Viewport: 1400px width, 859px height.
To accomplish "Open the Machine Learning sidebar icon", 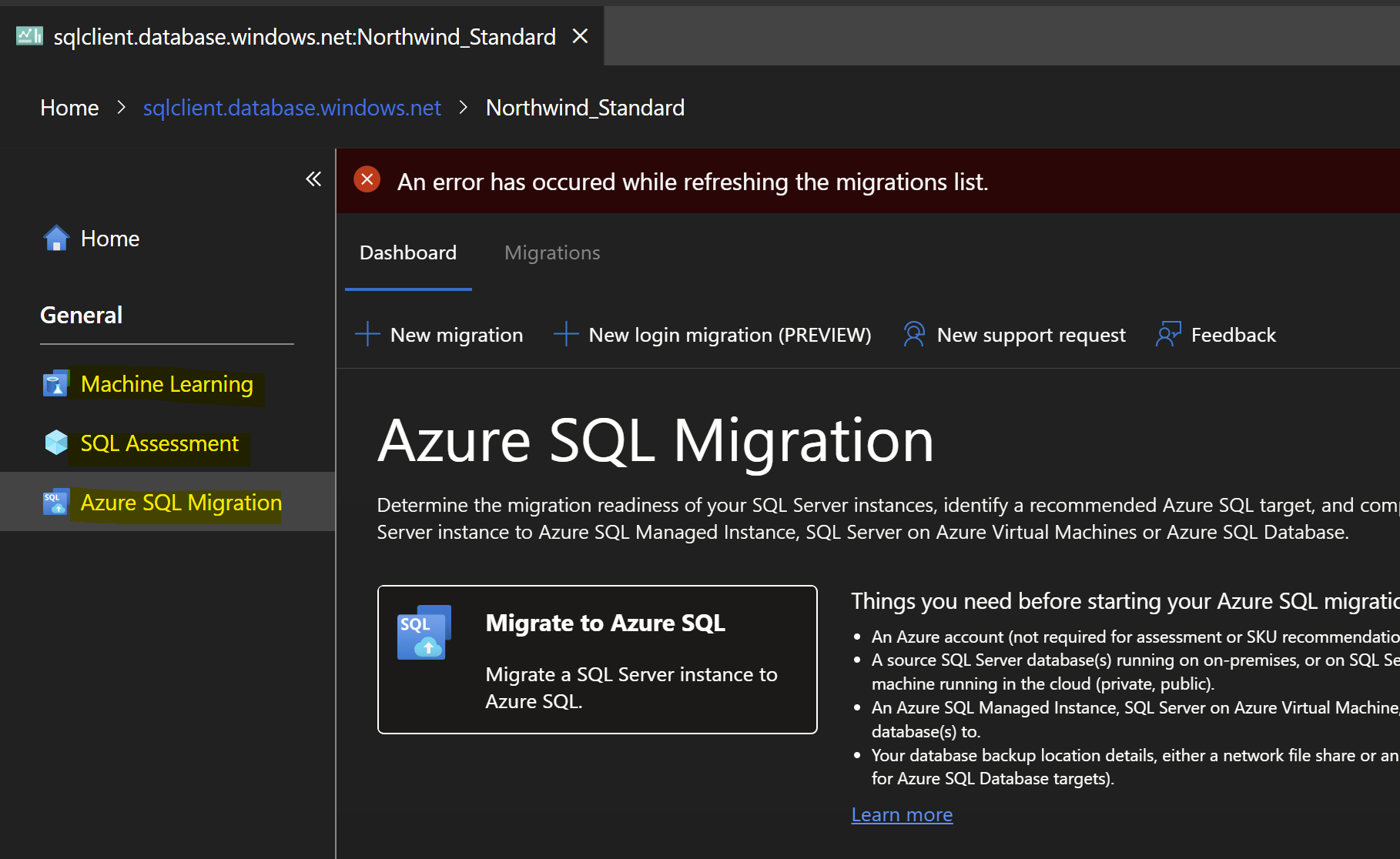I will pyautogui.click(x=55, y=383).
